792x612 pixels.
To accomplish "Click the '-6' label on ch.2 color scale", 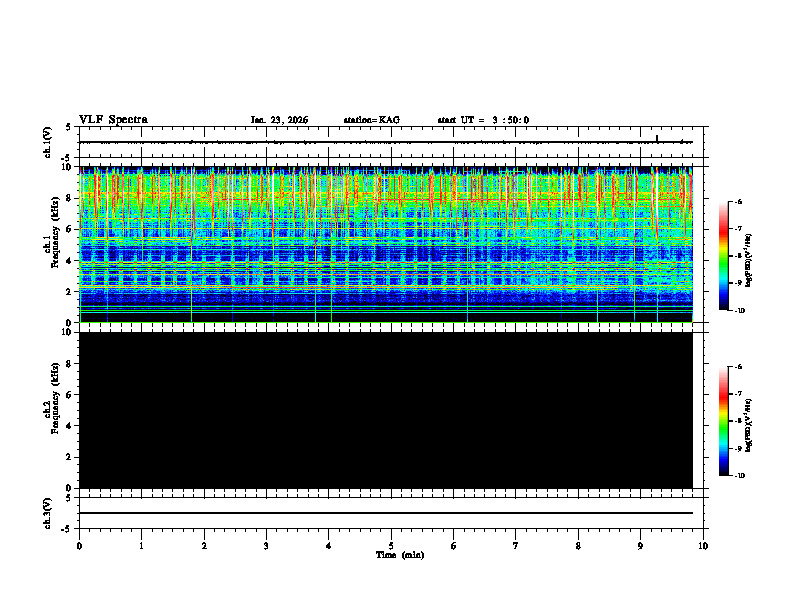I will point(738,367).
